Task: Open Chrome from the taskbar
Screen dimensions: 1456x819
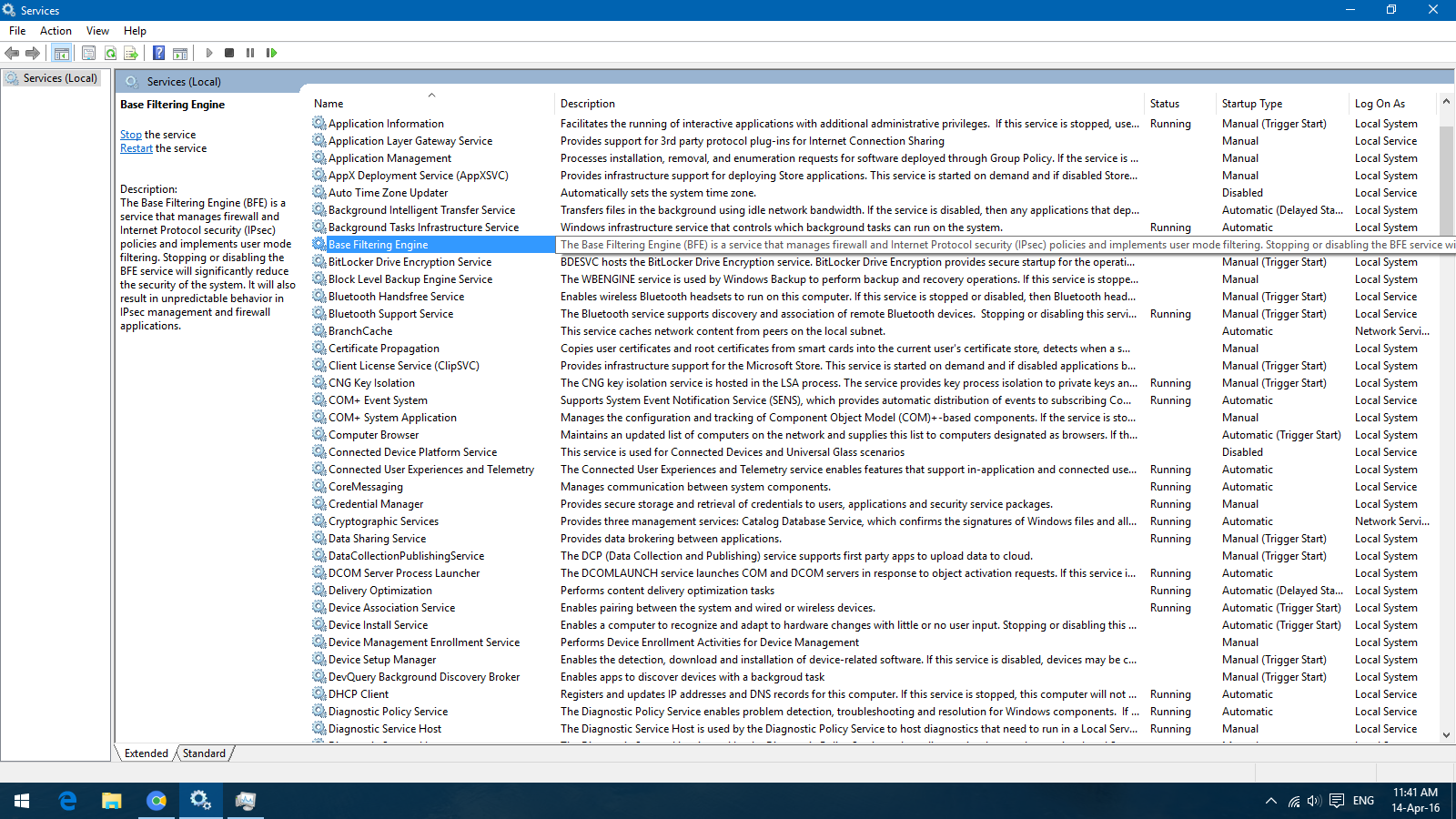Action: (x=157, y=801)
